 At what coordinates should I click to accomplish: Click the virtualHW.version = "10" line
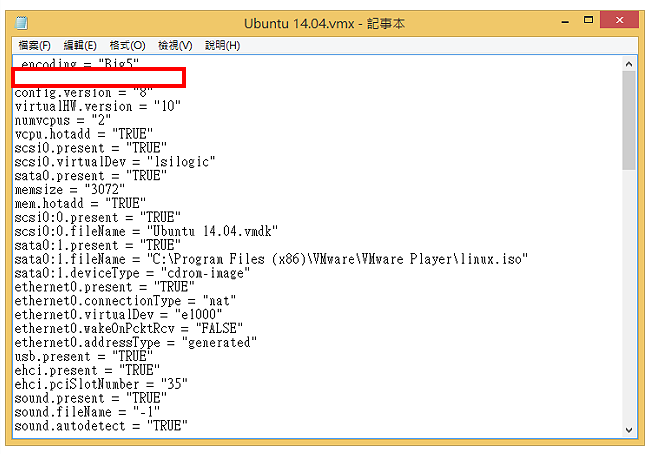tap(98, 106)
